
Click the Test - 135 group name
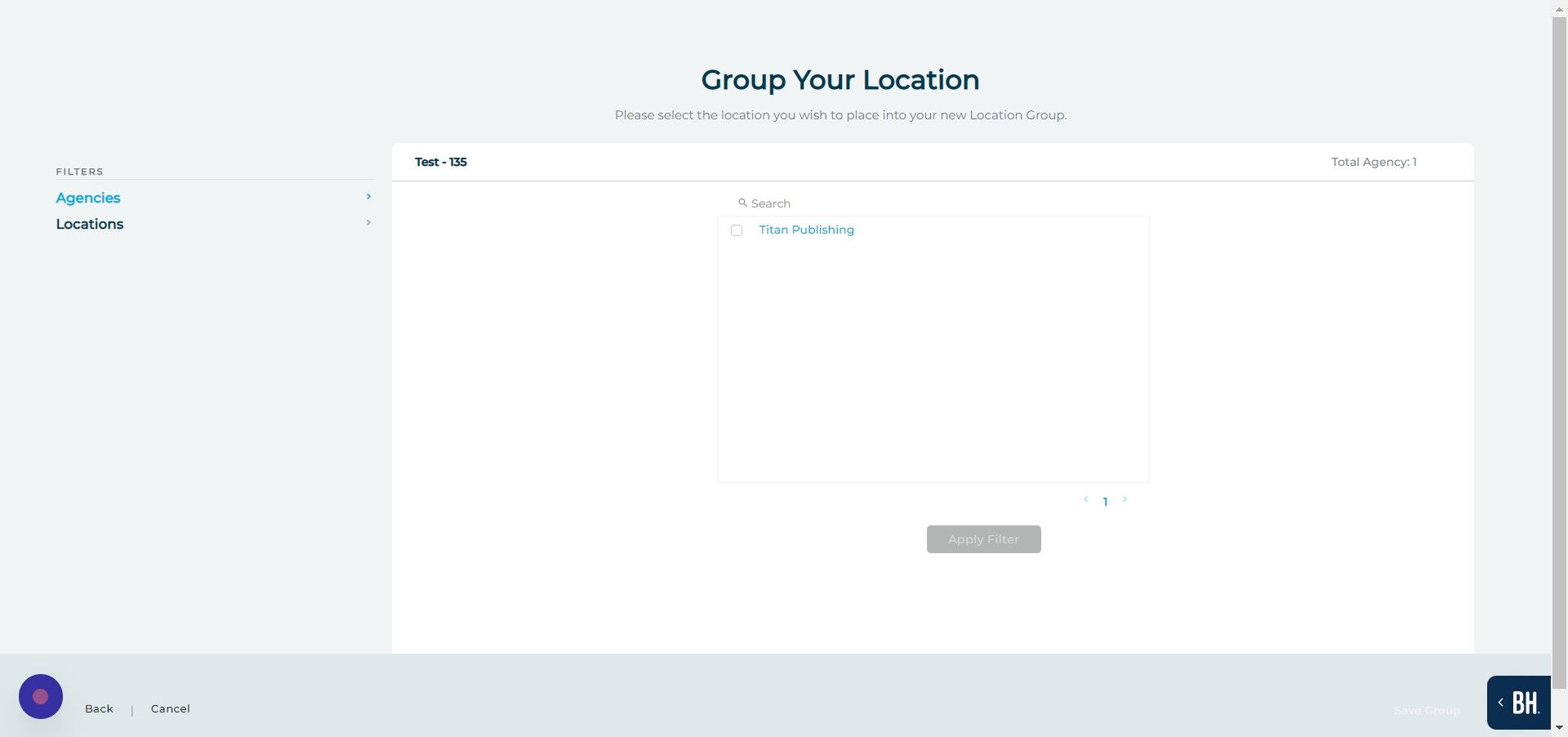point(441,162)
